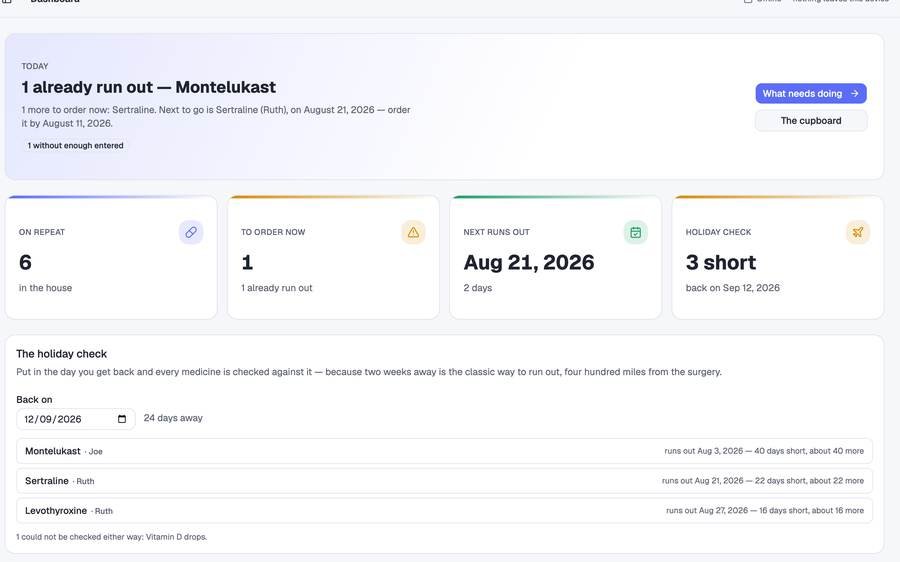Click the Back on date field showing 12/09/2026
Viewport: 900px width, 562px height.
click(x=76, y=419)
